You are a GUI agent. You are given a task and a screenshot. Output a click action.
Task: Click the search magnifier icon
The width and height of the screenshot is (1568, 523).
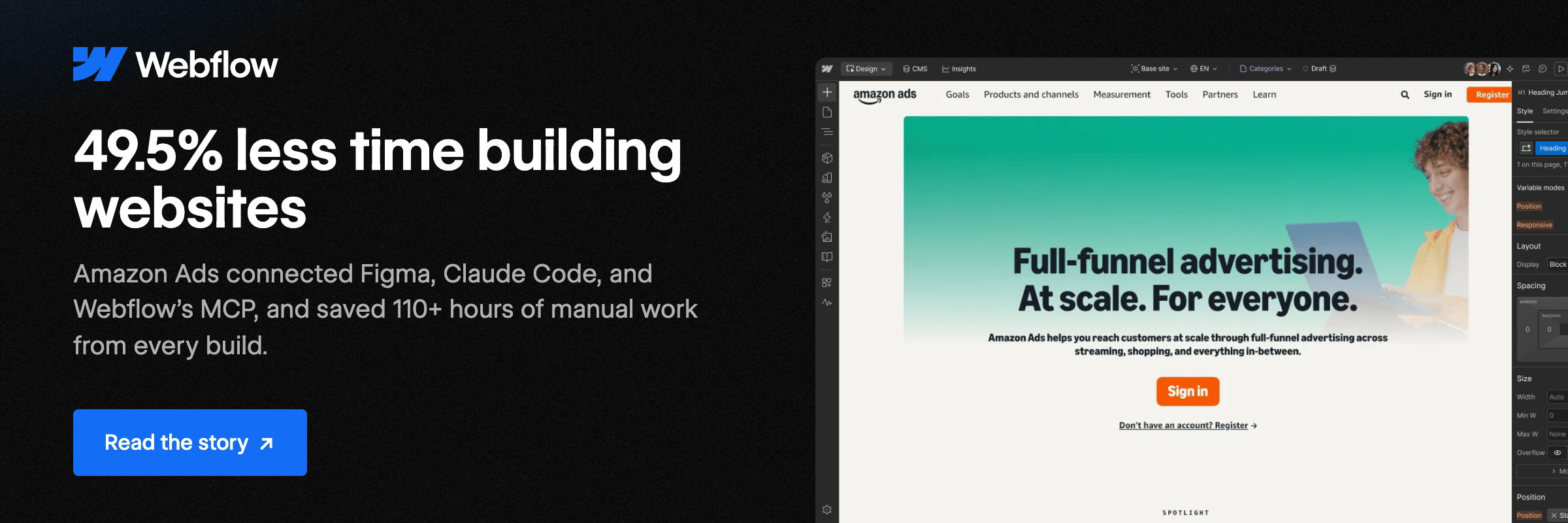1405,95
